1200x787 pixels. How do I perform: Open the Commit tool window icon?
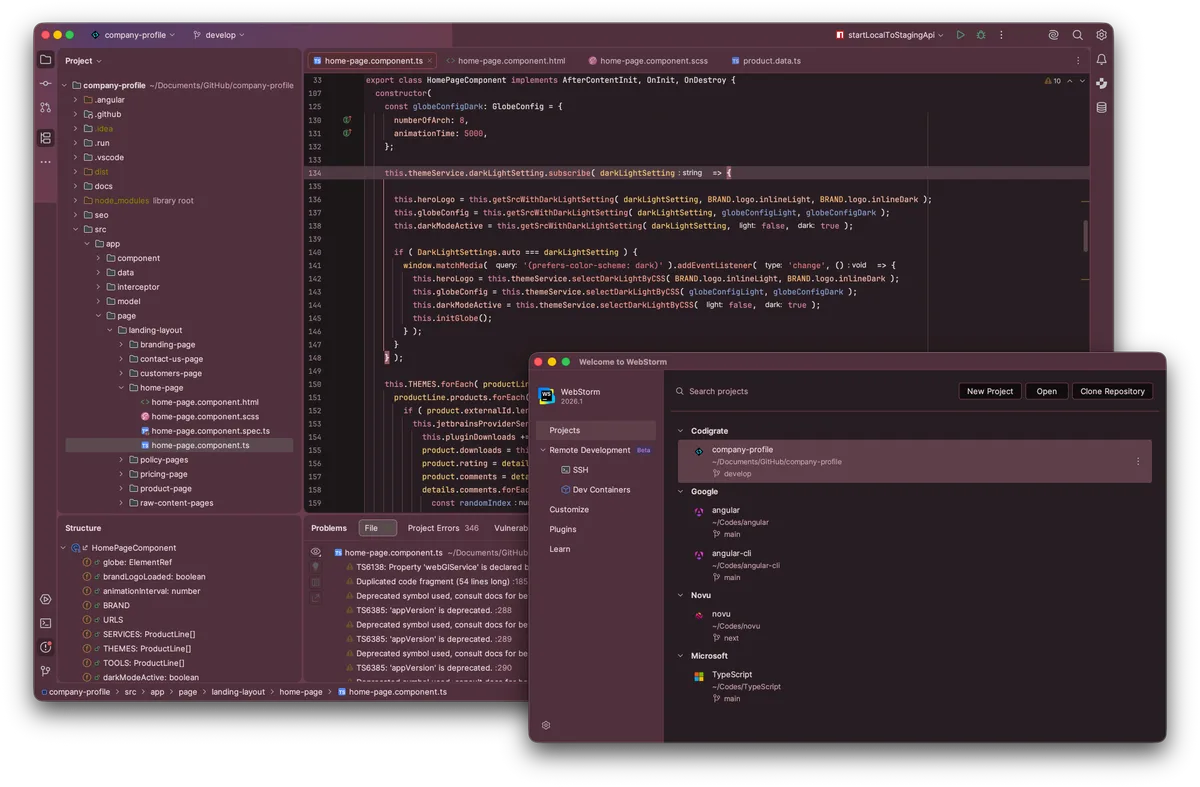pos(45,83)
